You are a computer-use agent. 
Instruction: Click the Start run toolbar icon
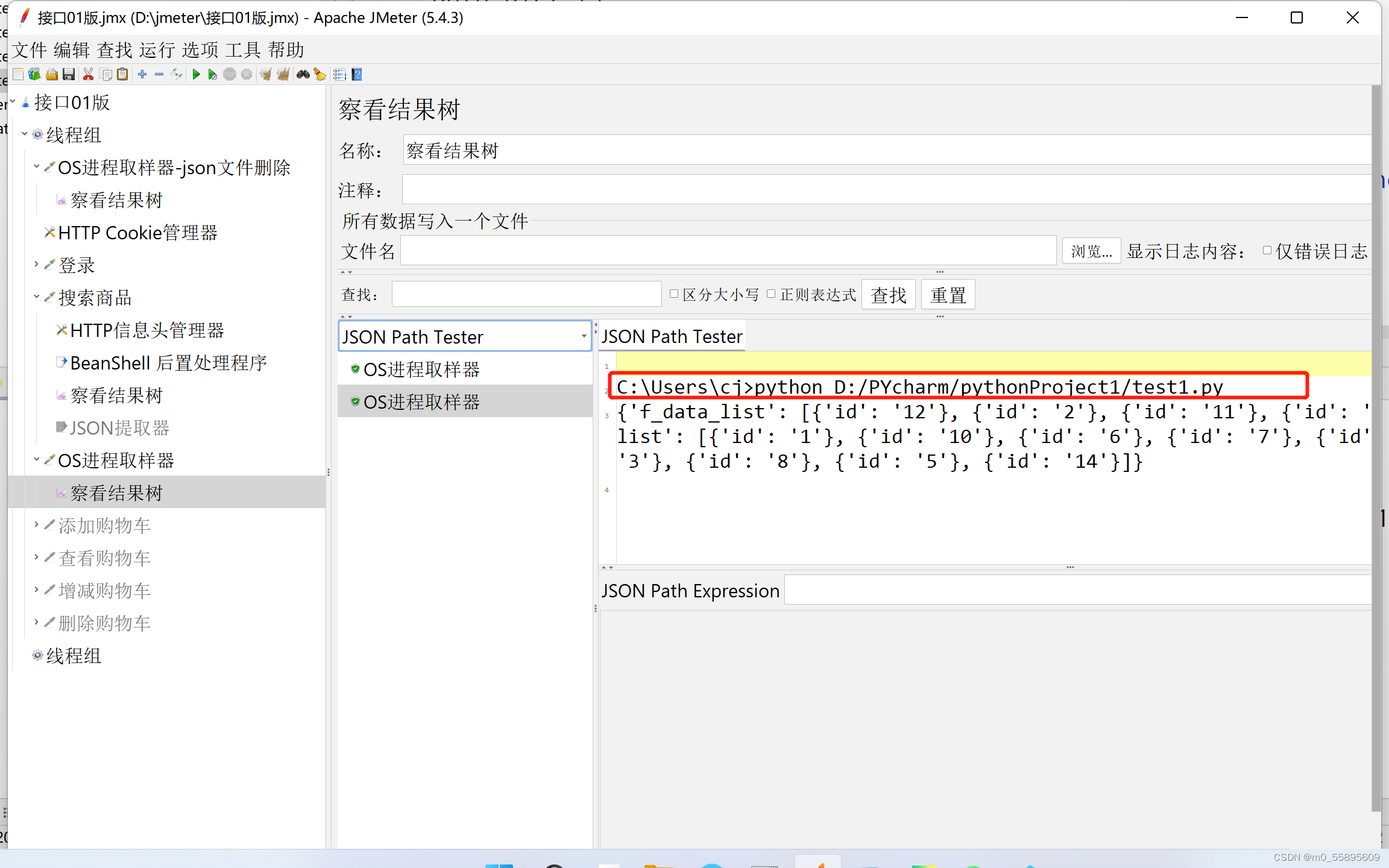(196, 74)
